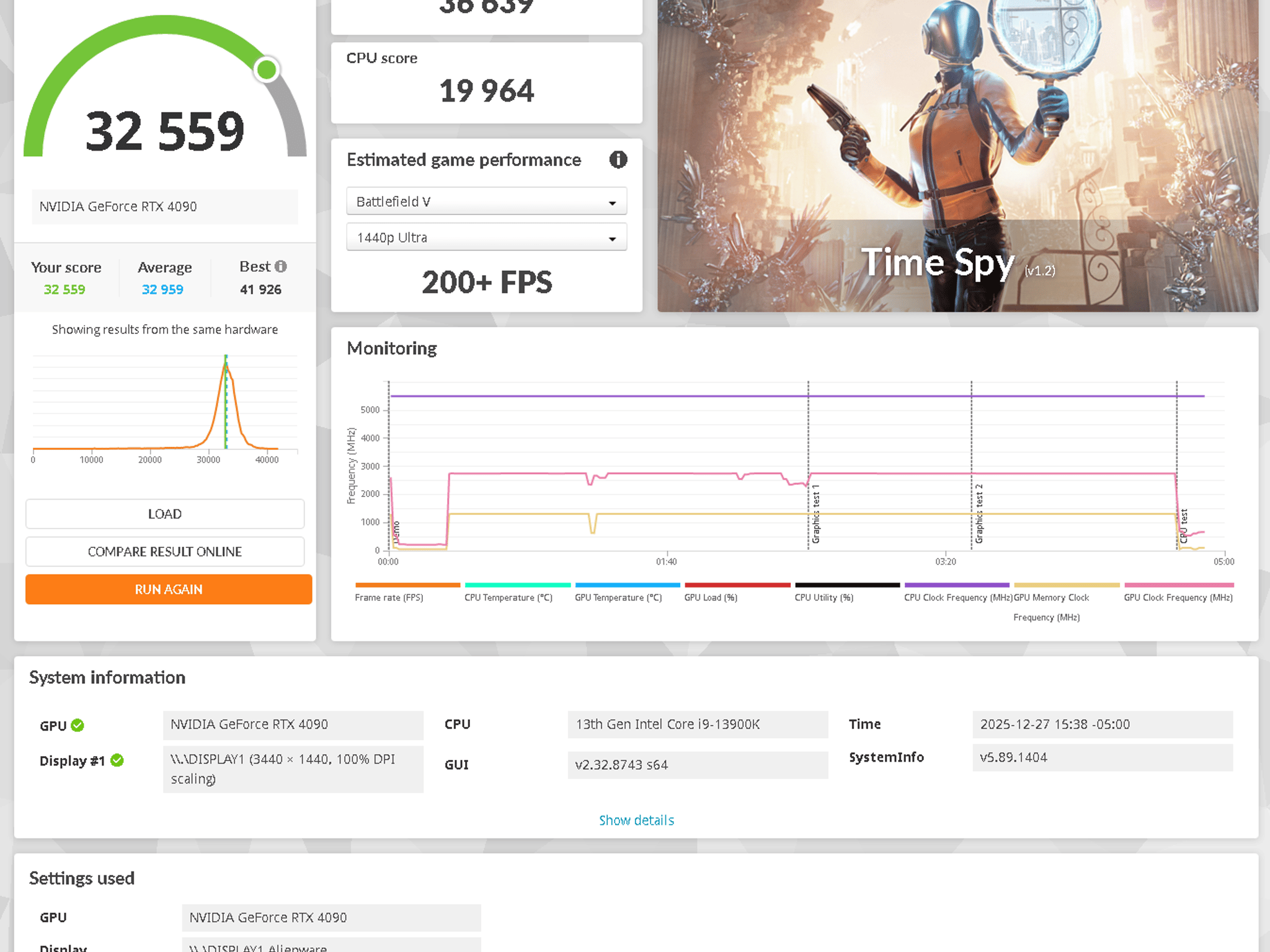Click the Estimated game performance info icon
The height and width of the screenshot is (952, 1270).
(x=618, y=160)
